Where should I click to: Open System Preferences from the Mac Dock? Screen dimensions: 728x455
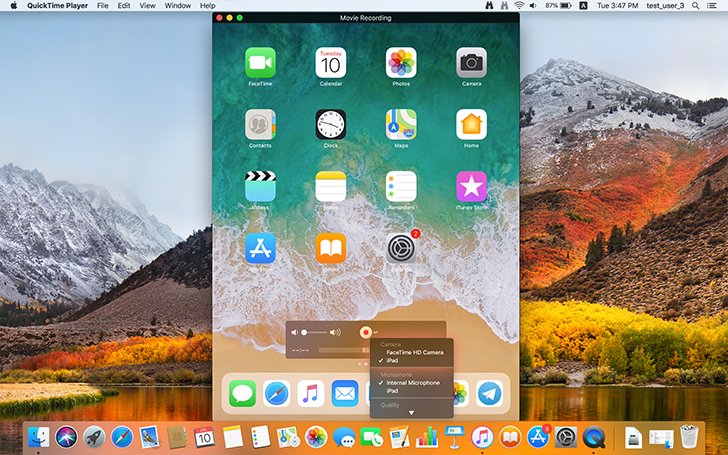click(x=566, y=437)
